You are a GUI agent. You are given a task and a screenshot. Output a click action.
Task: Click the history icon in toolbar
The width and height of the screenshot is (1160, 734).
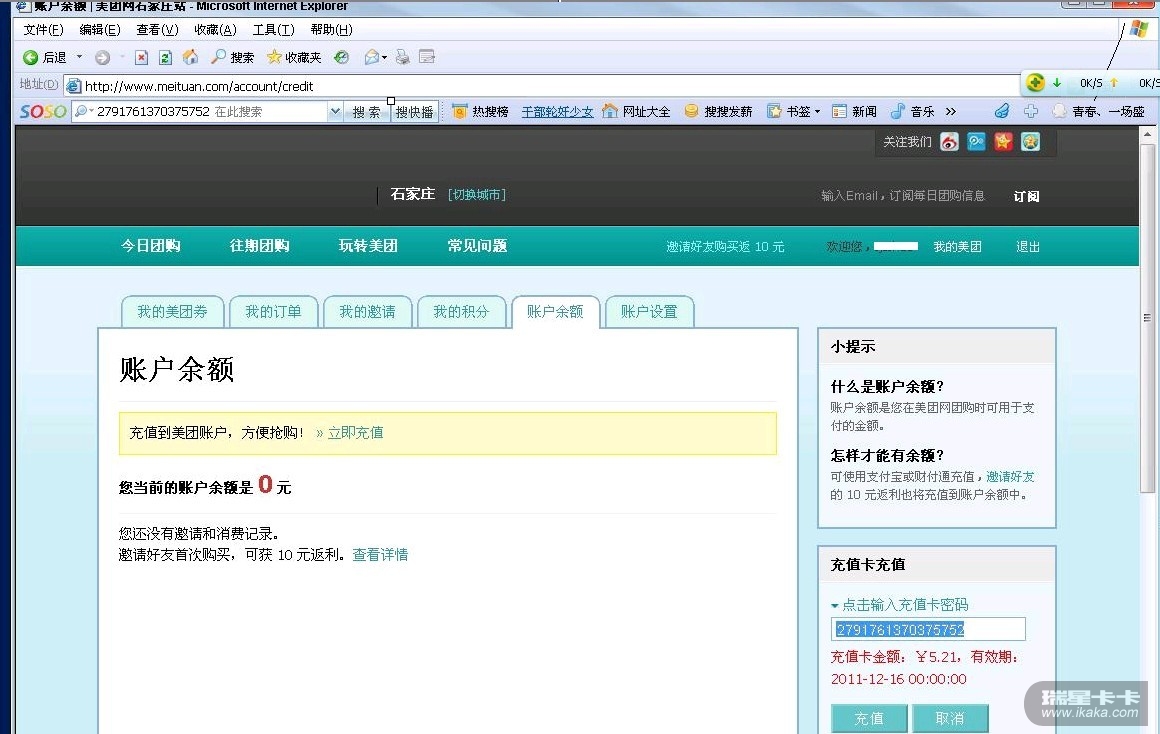[x=342, y=57]
